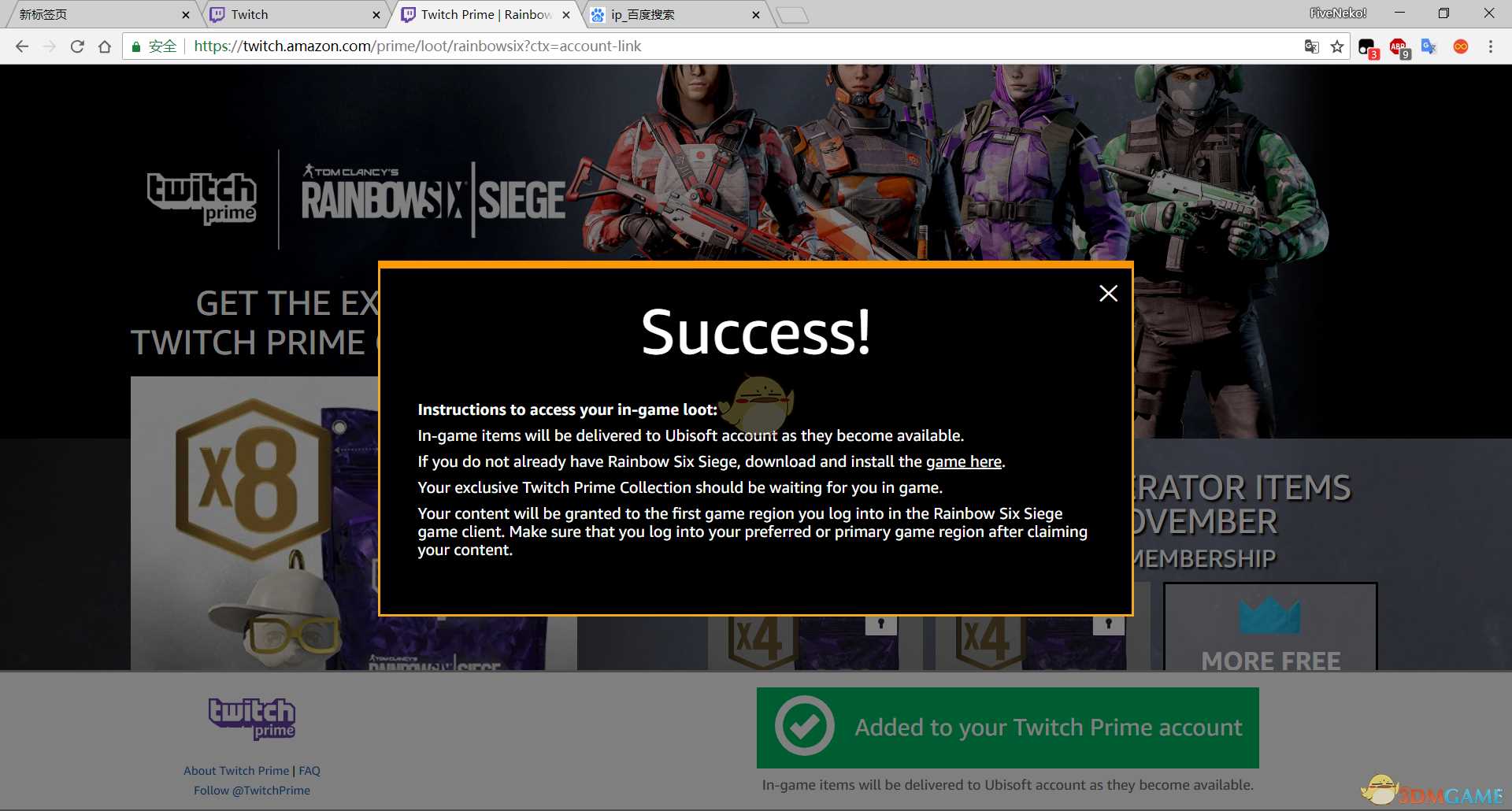Open the orange infinity extension icon
Screen dimensions: 1512x811
tap(1461, 46)
